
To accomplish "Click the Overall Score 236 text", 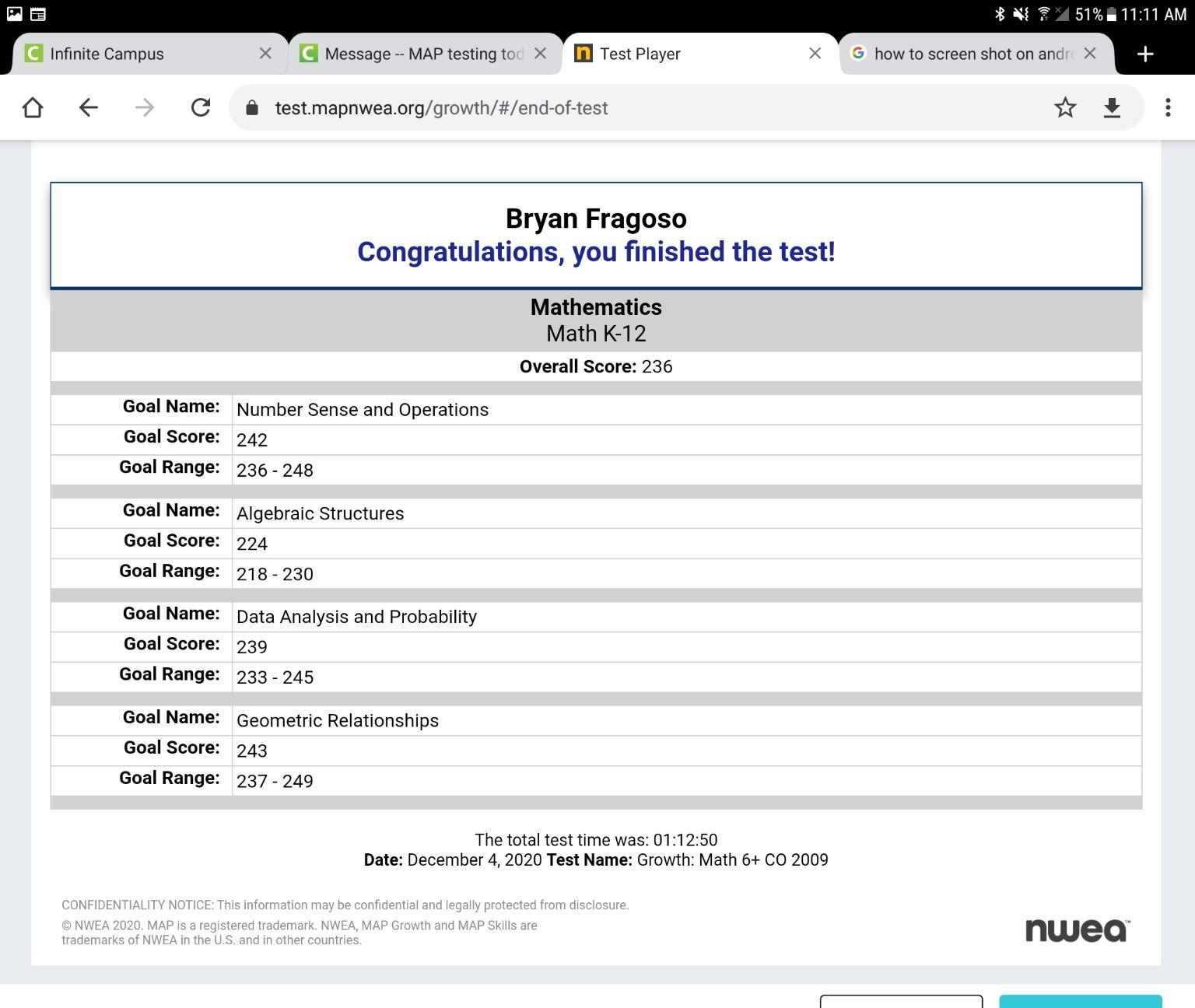I will click(596, 366).
